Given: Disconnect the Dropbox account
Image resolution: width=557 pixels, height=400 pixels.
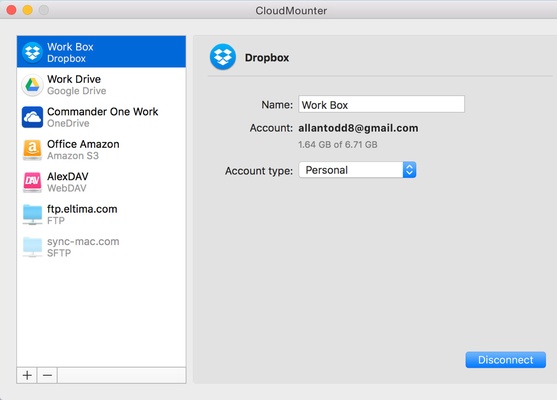Looking at the screenshot, I should coord(505,360).
